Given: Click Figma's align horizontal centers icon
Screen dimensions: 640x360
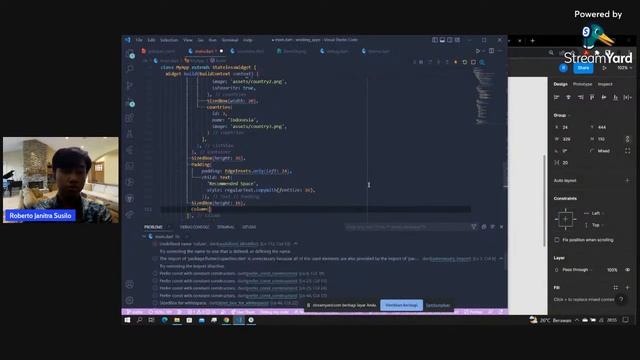Looking at the screenshot, I should 568,97.
